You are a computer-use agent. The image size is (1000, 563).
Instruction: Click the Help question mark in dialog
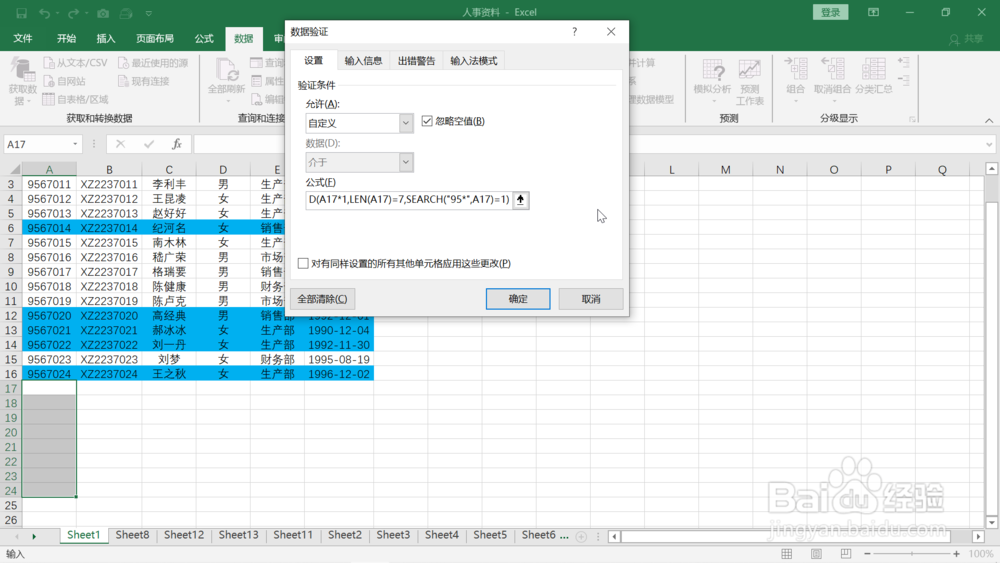(575, 31)
